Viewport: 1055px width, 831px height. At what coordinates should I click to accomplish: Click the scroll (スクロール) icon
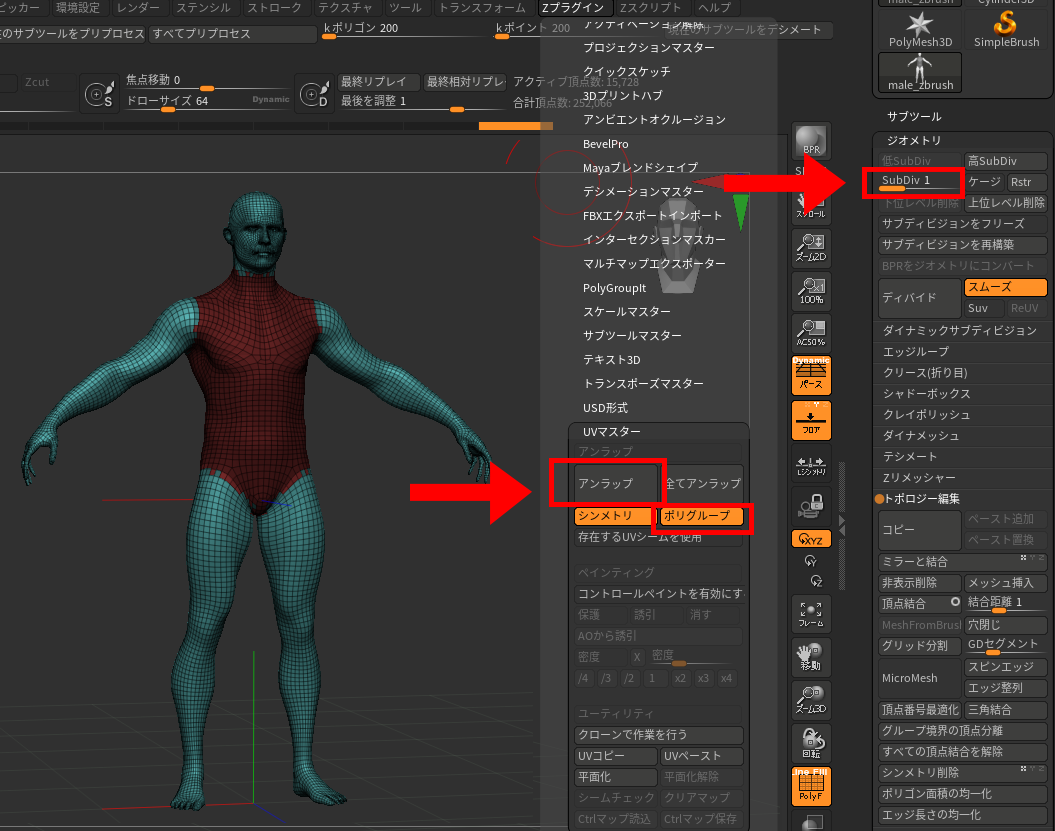click(x=811, y=205)
